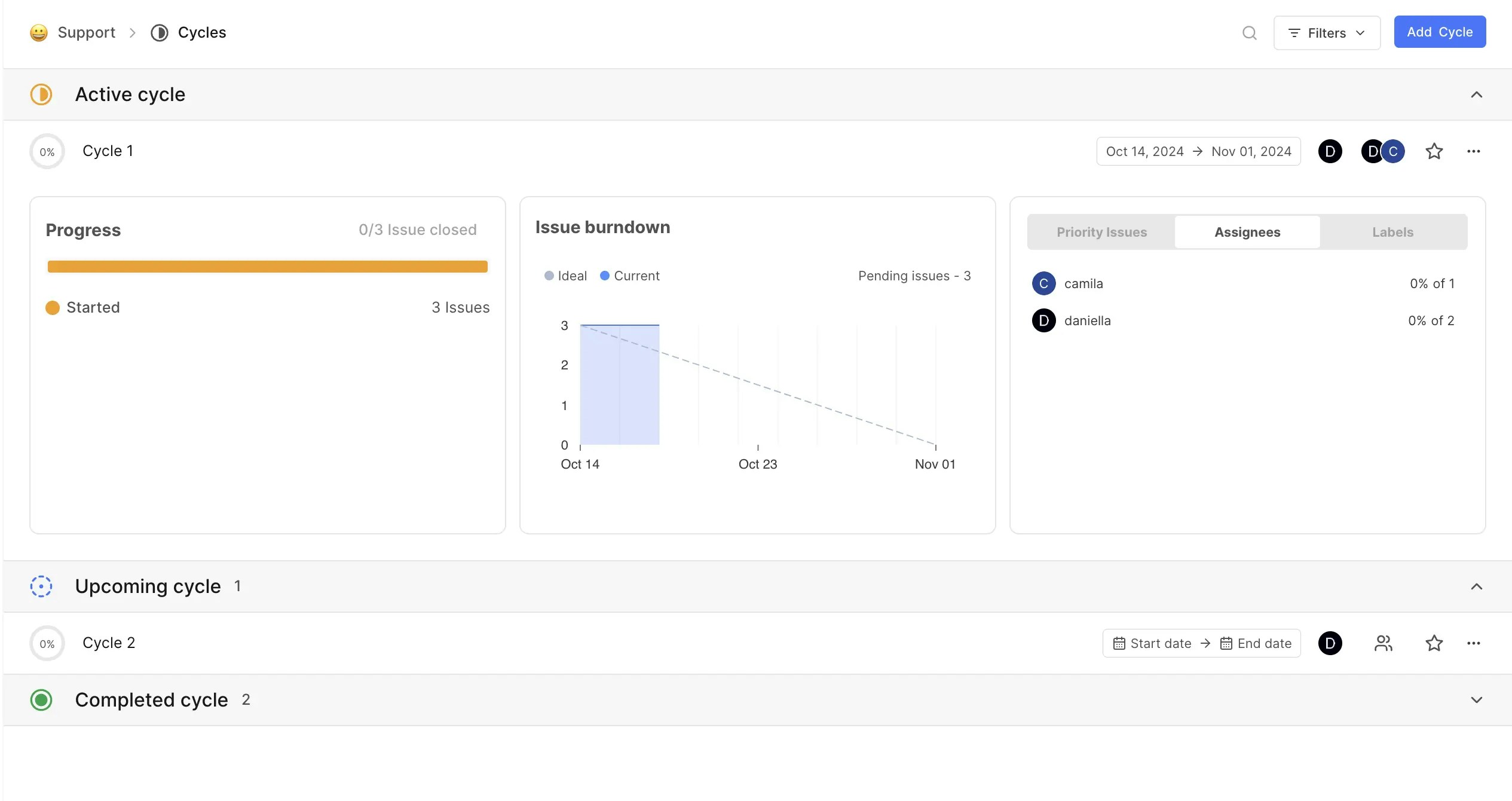Viewport: 1512px width, 801px height.
Task: Open Cycle 1 more options menu
Action: pos(1473,151)
